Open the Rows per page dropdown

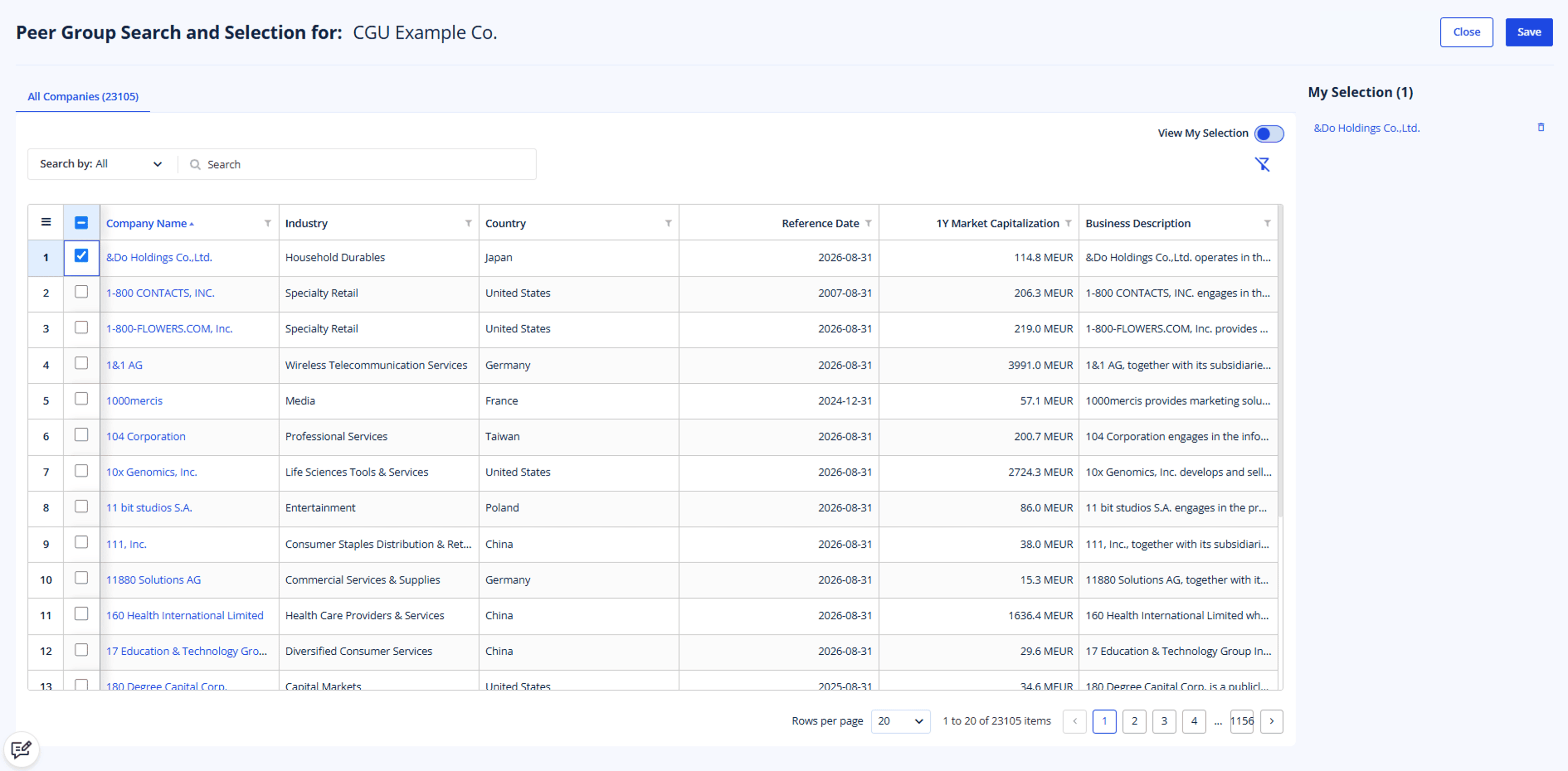(x=900, y=721)
